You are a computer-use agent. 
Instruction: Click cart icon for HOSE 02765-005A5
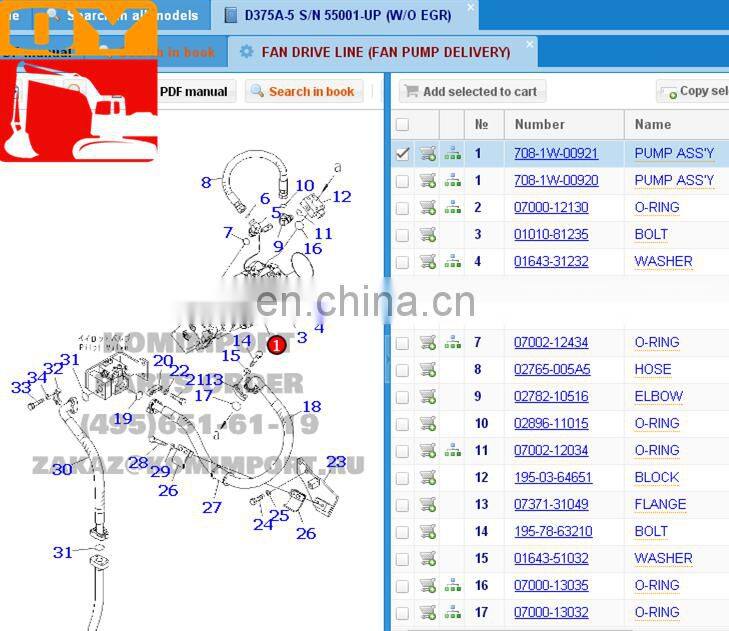pos(428,370)
